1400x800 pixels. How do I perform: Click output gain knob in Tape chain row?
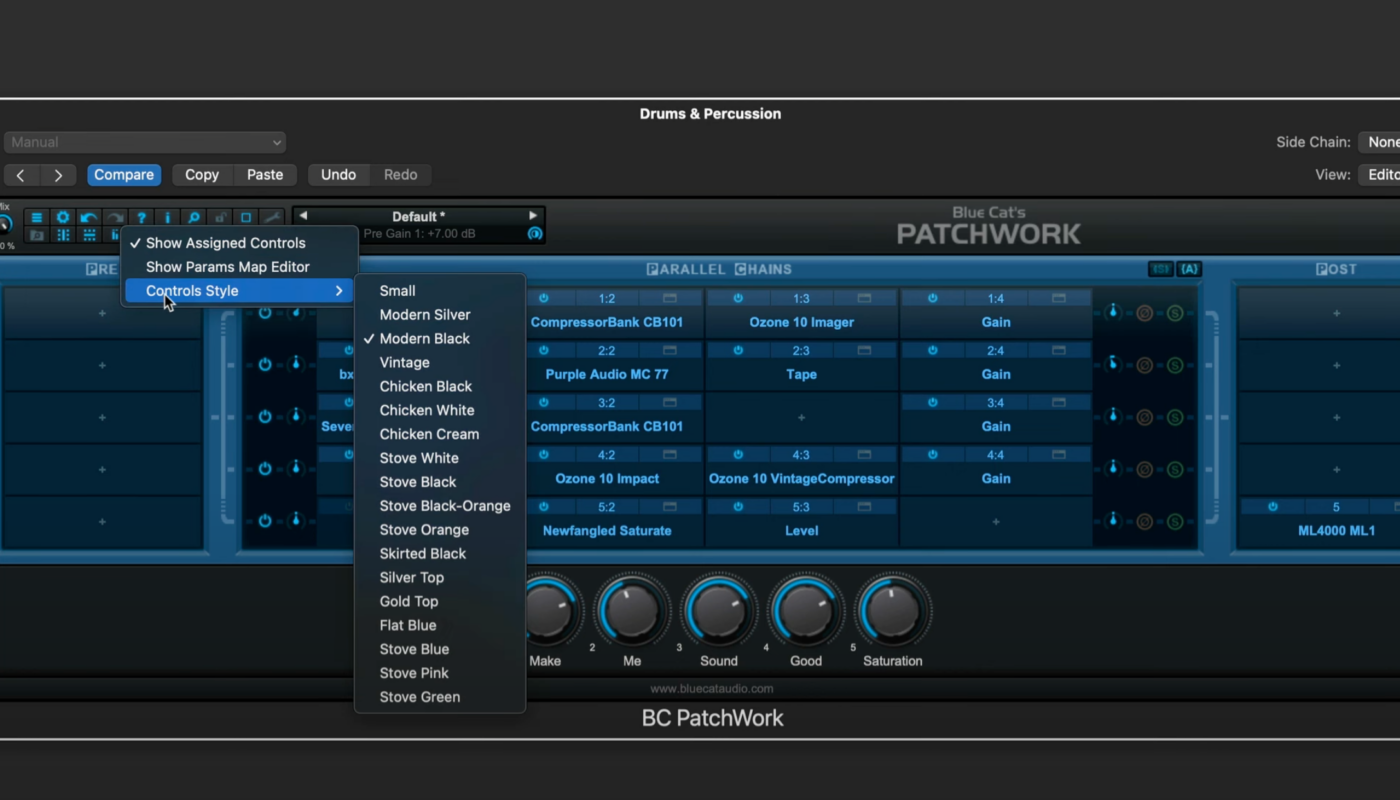pyautogui.click(x=1113, y=364)
